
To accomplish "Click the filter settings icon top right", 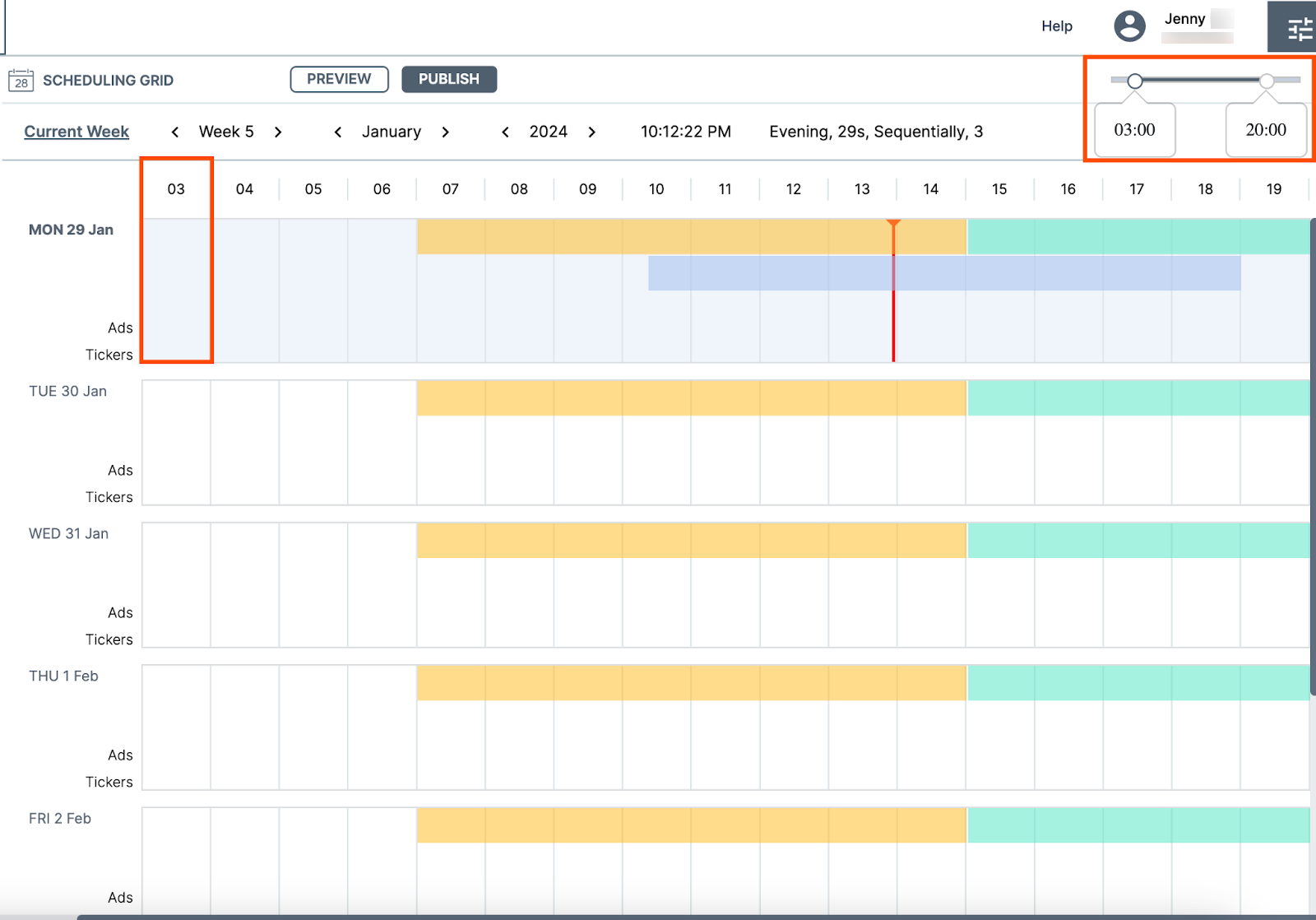I will click(1297, 28).
